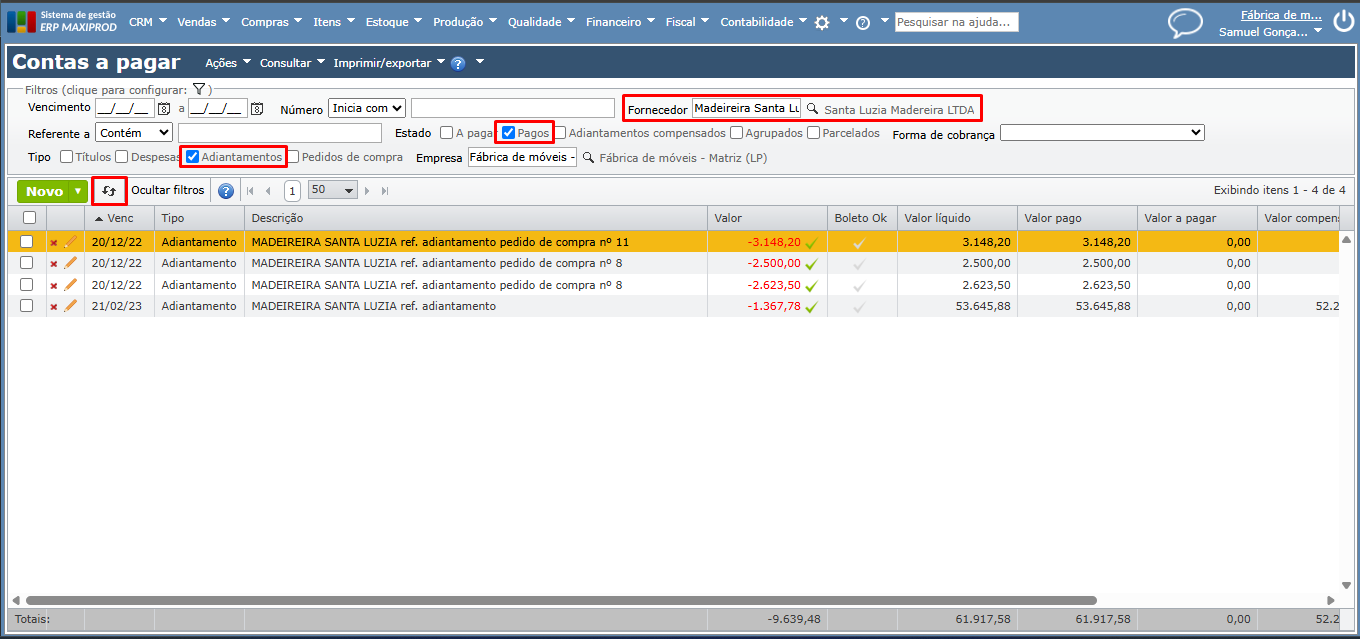Open the first Vencimento calendar picker
Screen dimensions: 1360x639
coord(164,108)
